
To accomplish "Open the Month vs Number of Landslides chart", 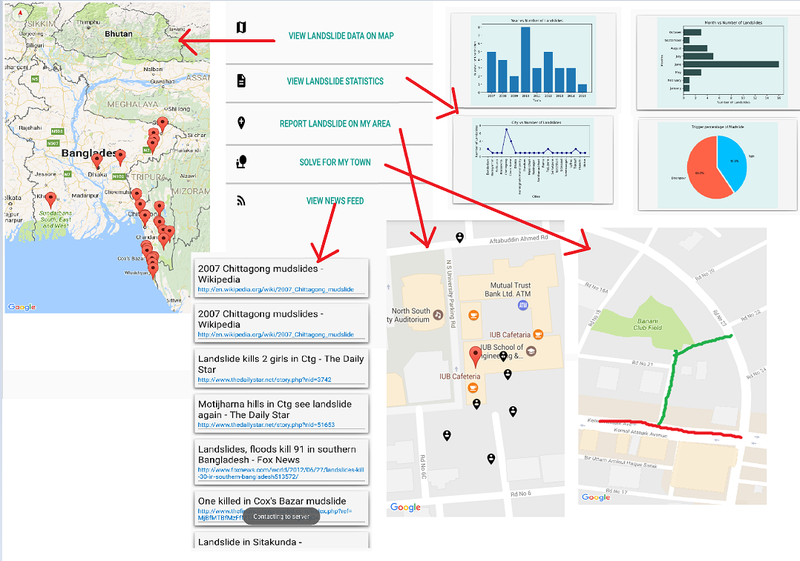I will pyautogui.click(x=713, y=62).
